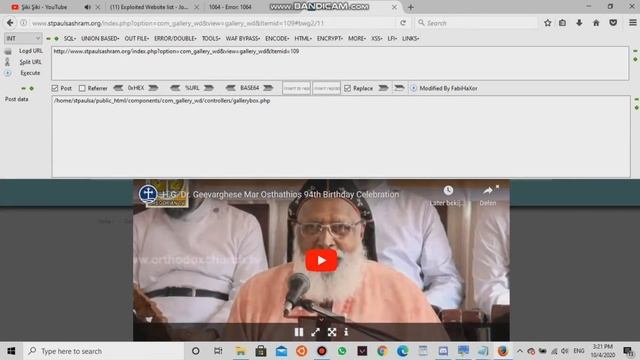The image size is (640, 360).
Task: Click the Load URL button
Action: pos(31,51)
